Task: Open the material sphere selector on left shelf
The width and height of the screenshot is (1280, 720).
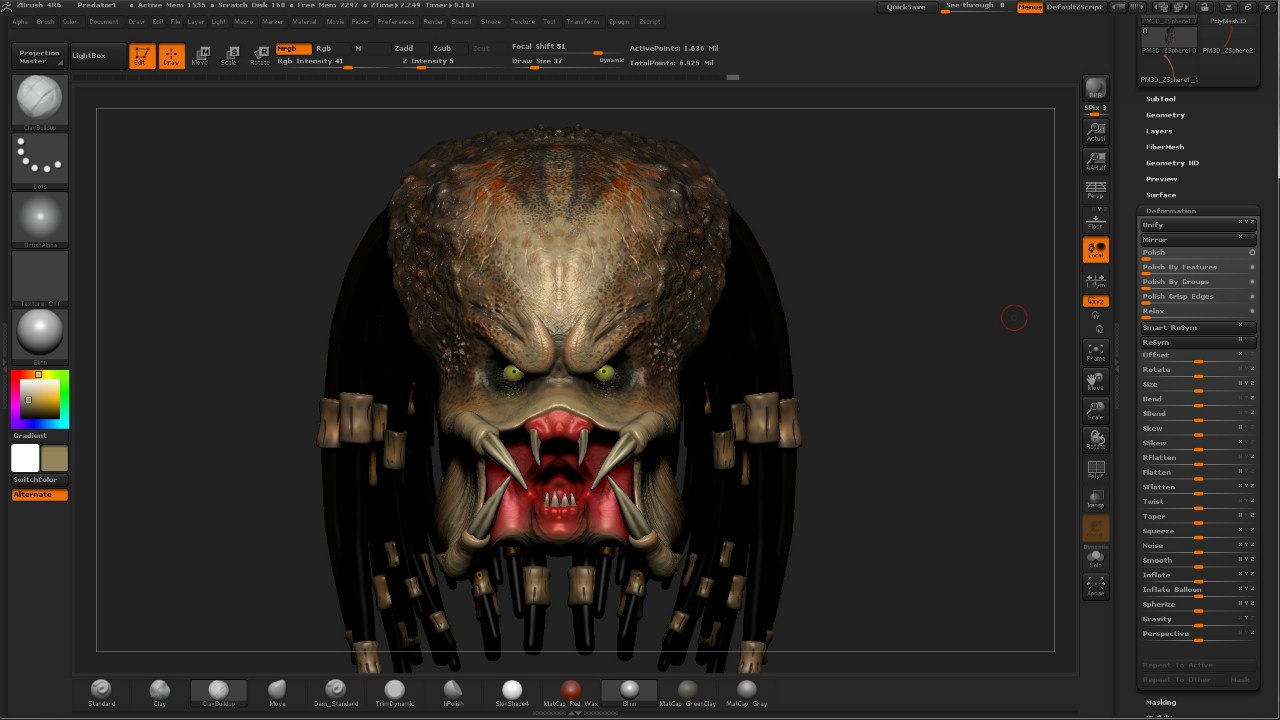Action: click(40, 337)
